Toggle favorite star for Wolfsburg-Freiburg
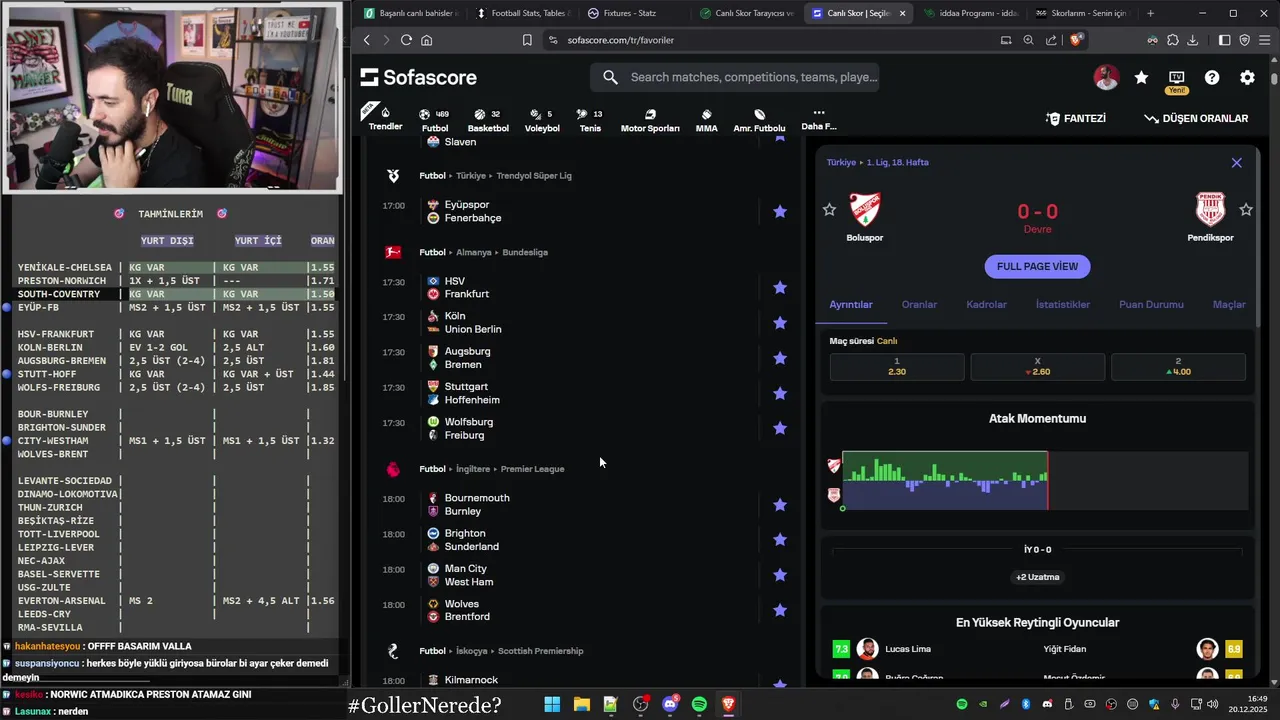The width and height of the screenshot is (1280, 720). pos(780,428)
